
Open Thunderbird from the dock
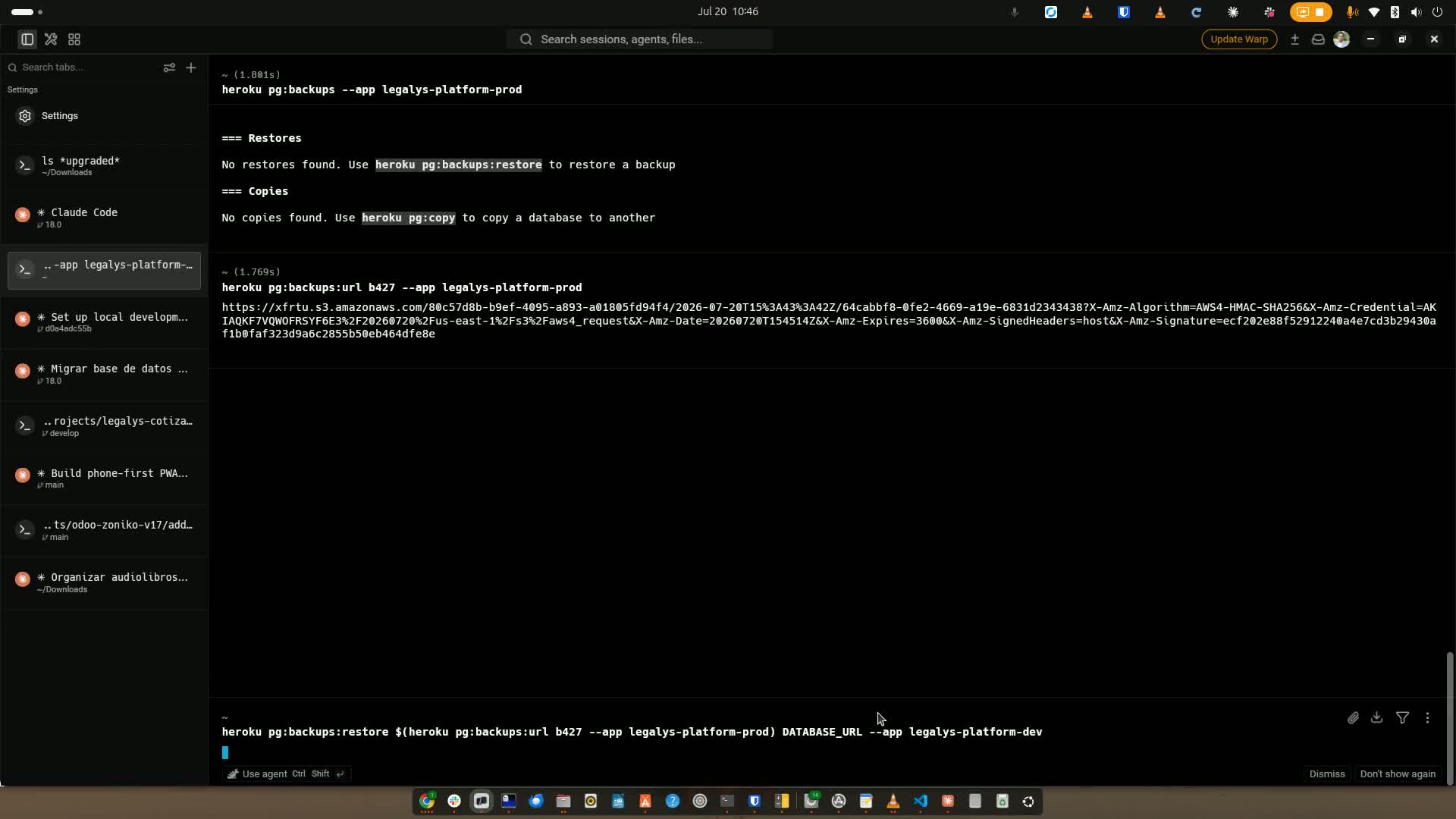tap(536, 801)
